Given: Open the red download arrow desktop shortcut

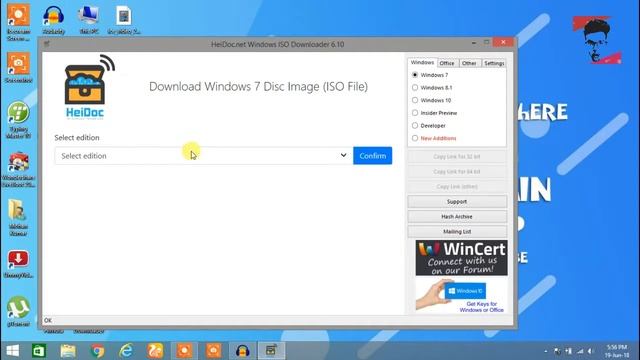Looking at the screenshot, I should [18, 264].
